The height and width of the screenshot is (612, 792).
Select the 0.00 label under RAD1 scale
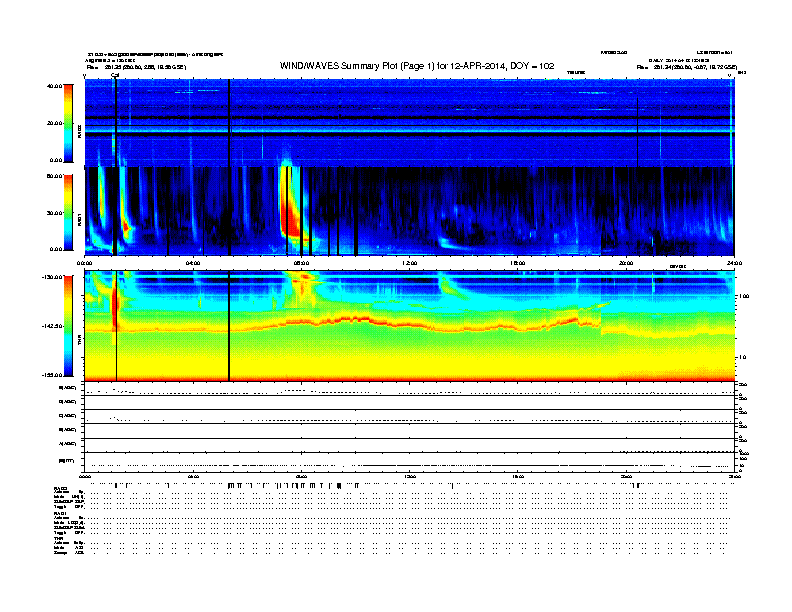pos(56,249)
